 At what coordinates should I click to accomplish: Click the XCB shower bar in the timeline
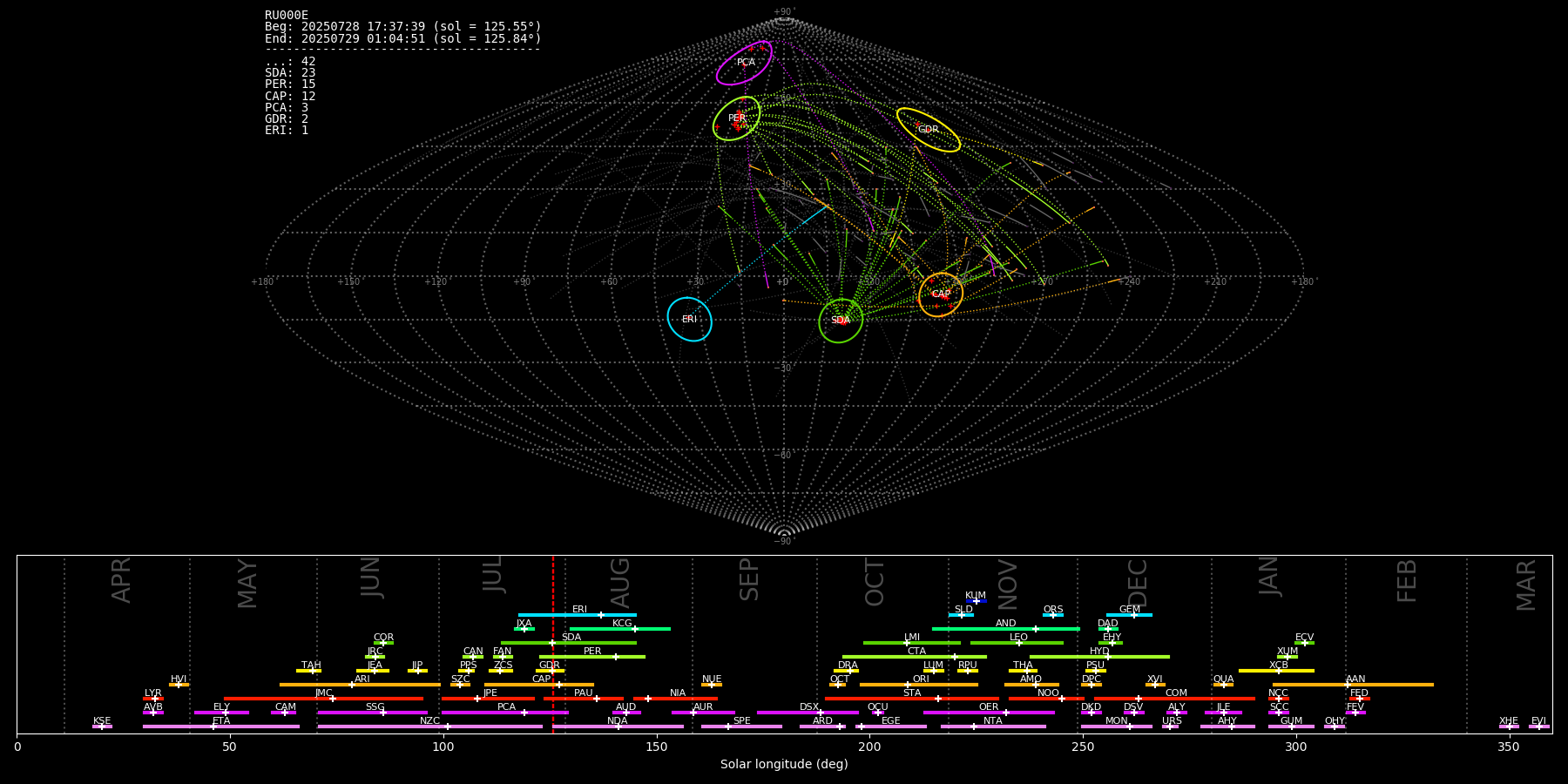click(x=1276, y=671)
